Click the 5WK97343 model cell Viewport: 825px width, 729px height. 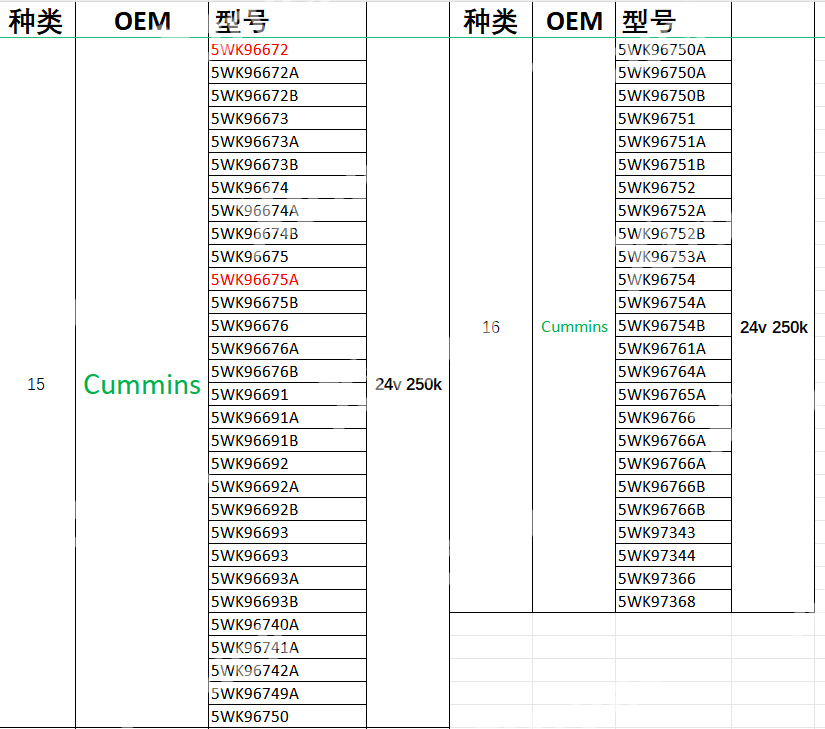coord(673,532)
